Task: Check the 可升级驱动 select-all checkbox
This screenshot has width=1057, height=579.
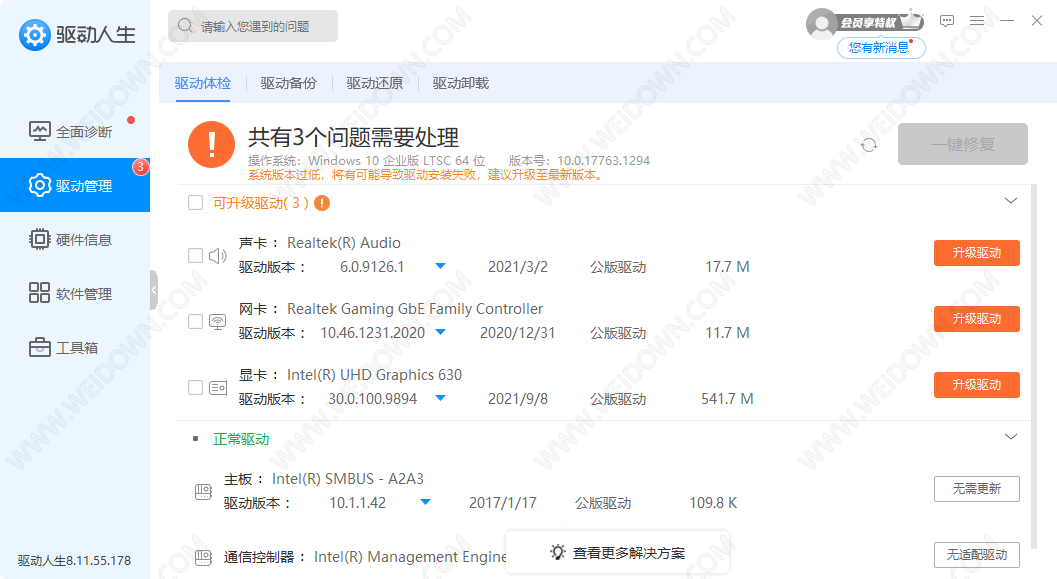Action: point(195,203)
